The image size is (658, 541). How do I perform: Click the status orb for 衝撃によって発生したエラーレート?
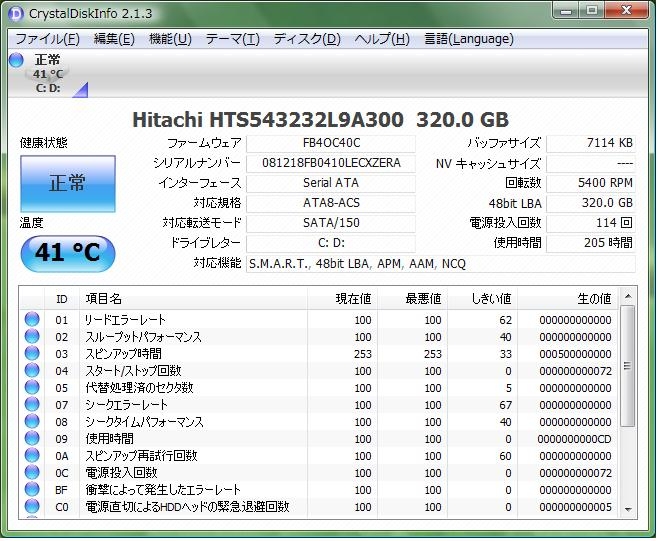(32, 490)
